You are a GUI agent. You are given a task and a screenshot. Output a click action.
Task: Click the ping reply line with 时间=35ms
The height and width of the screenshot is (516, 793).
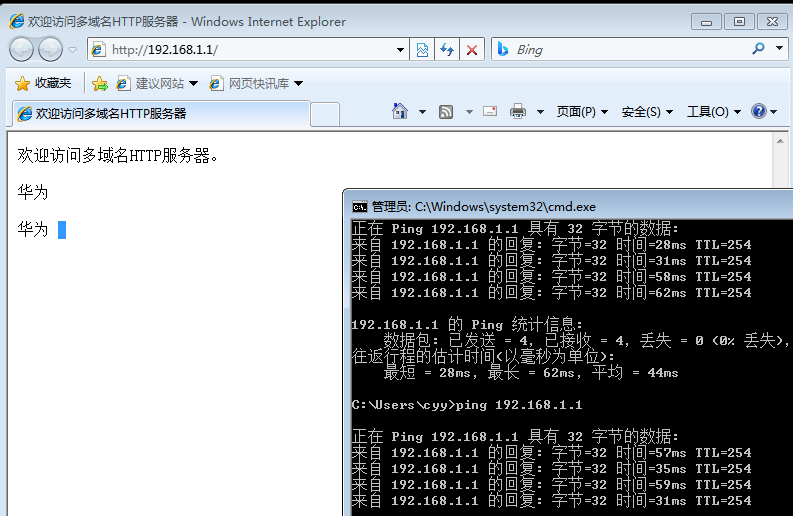(551, 469)
